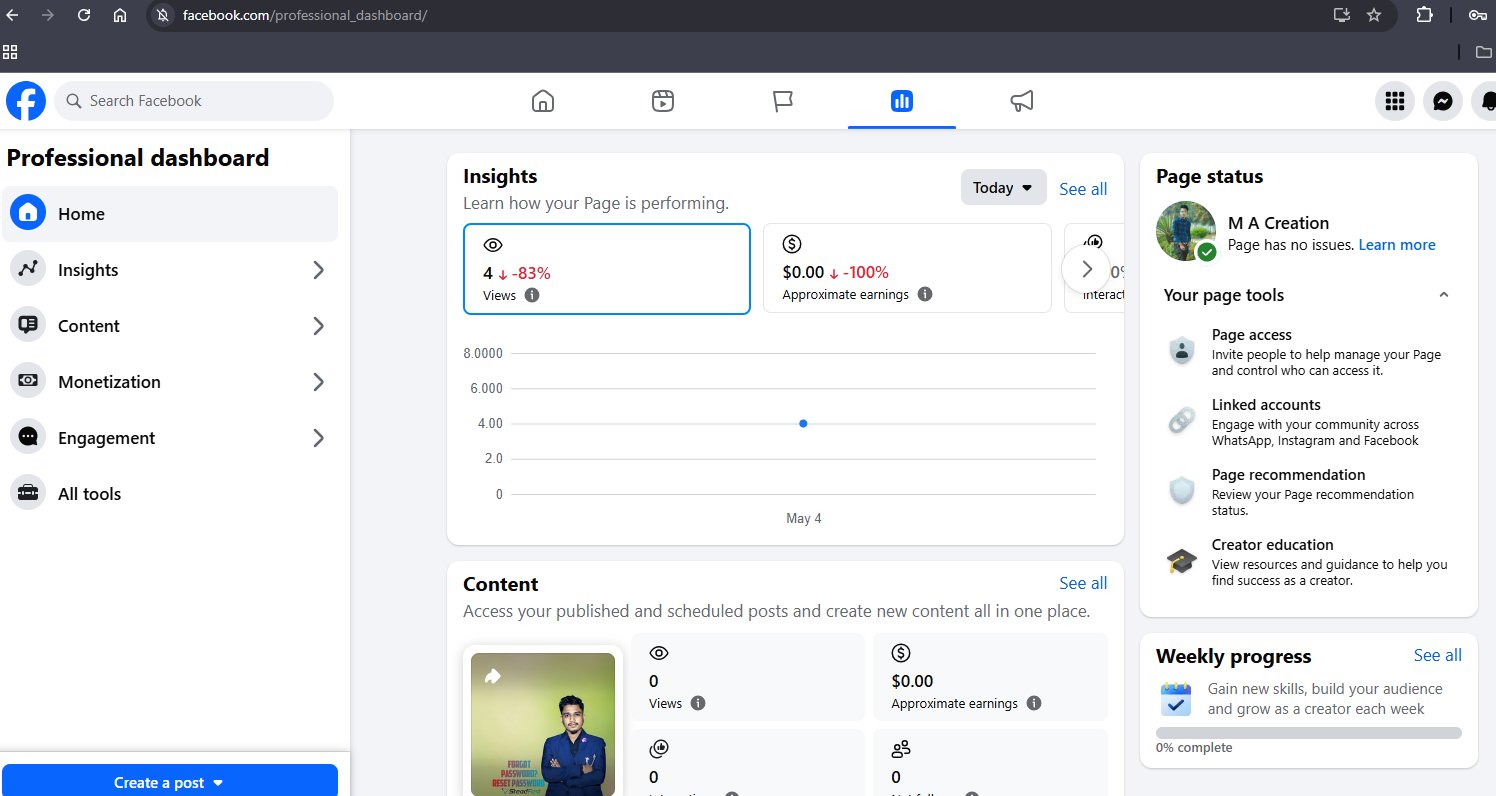Open Monetization in the sidebar
Image resolution: width=1496 pixels, height=796 pixels.
(x=170, y=382)
